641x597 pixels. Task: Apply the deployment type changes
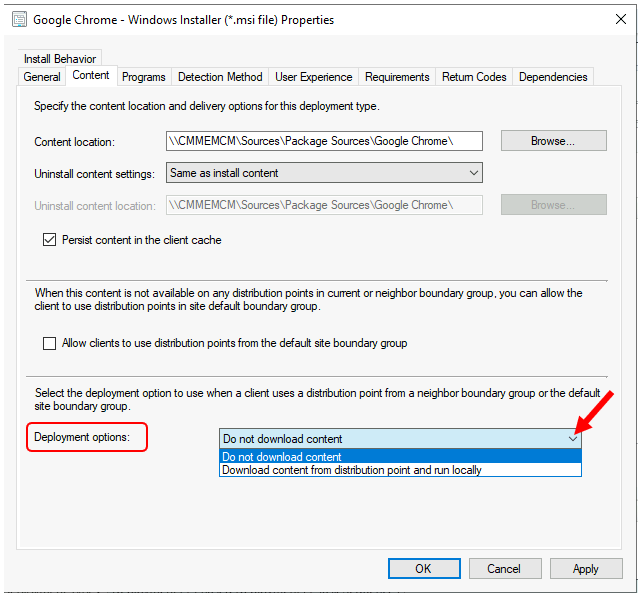pyautogui.click(x=586, y=569)
